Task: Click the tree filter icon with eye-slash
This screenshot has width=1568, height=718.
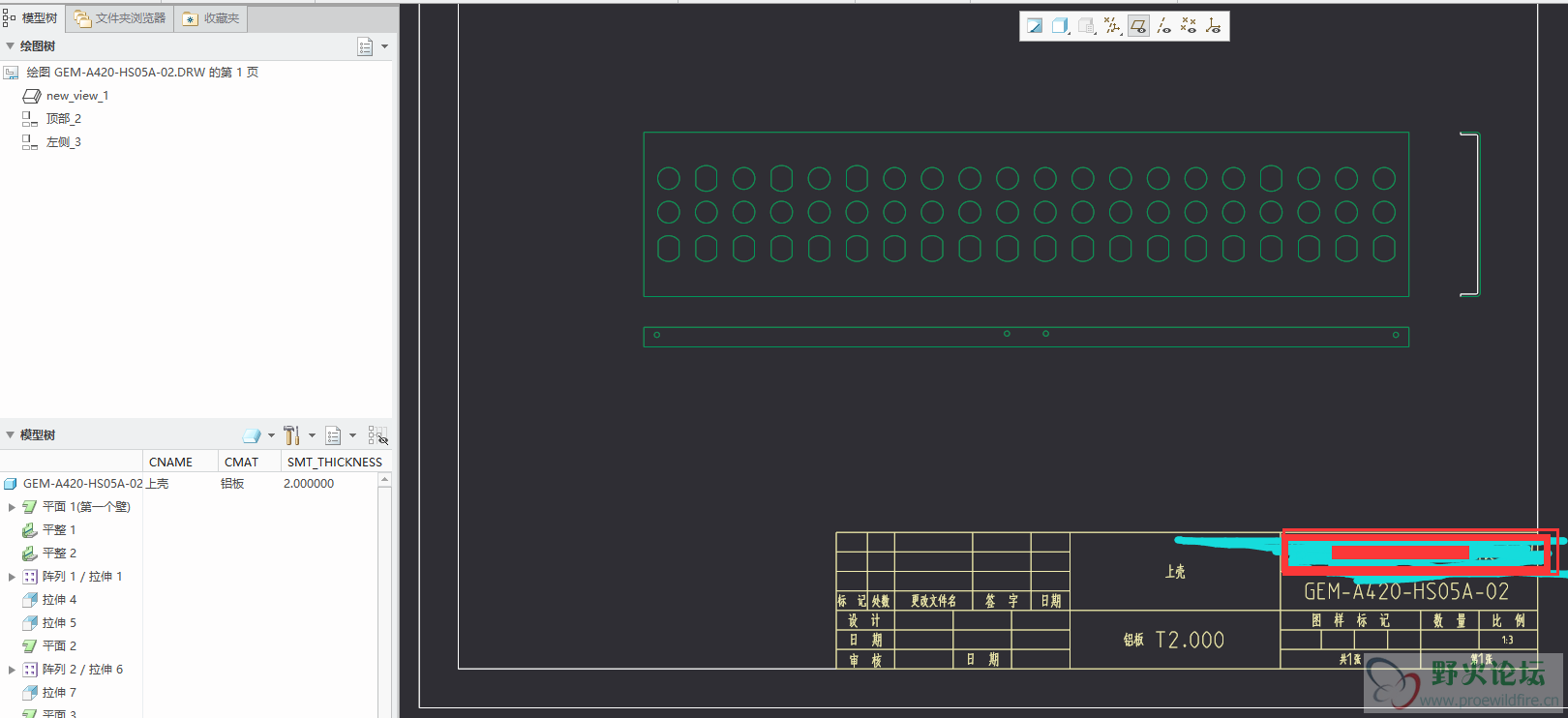Action: pyautogui.click(x=377, y=435)
